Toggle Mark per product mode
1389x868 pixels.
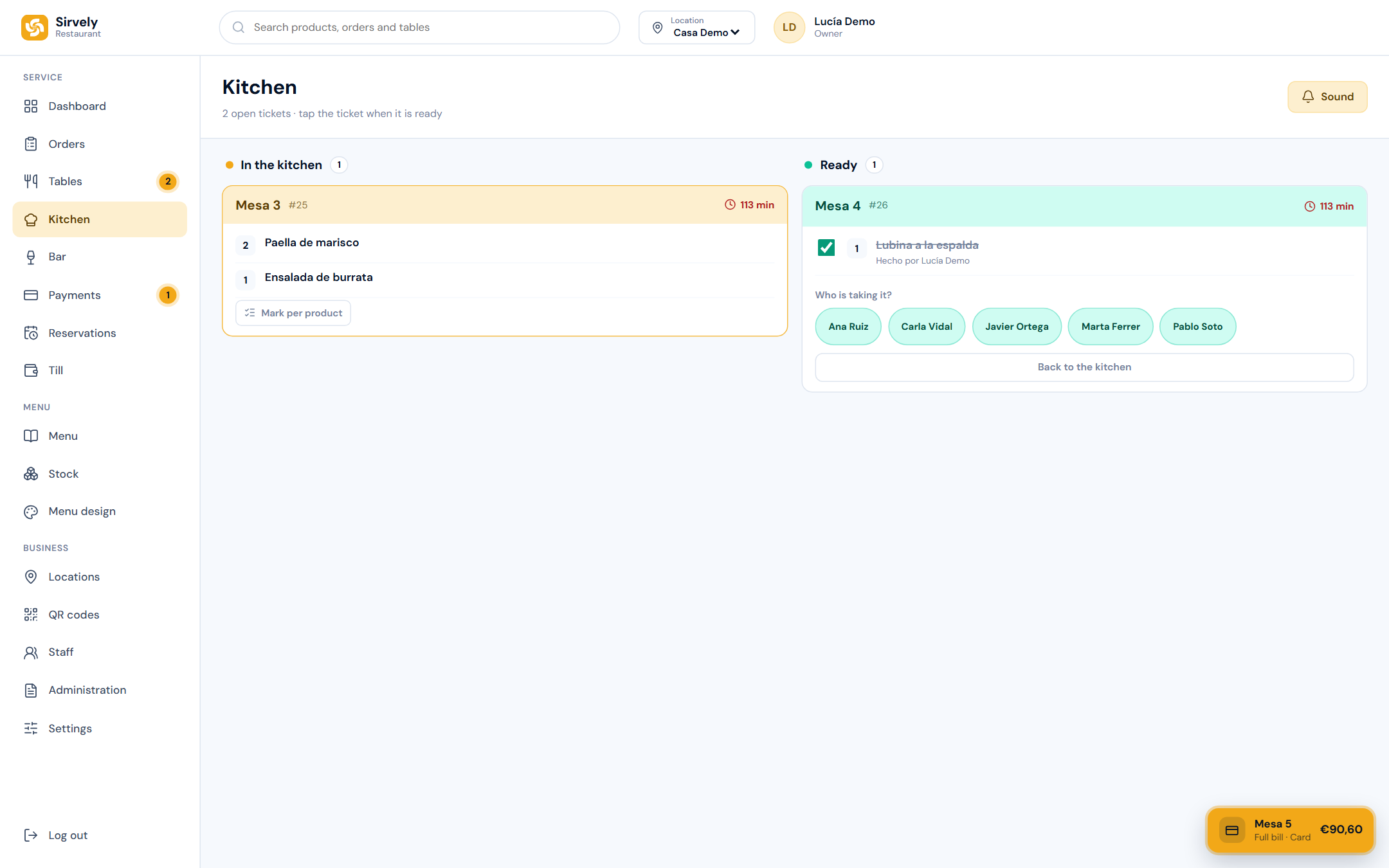click(293, 313)
